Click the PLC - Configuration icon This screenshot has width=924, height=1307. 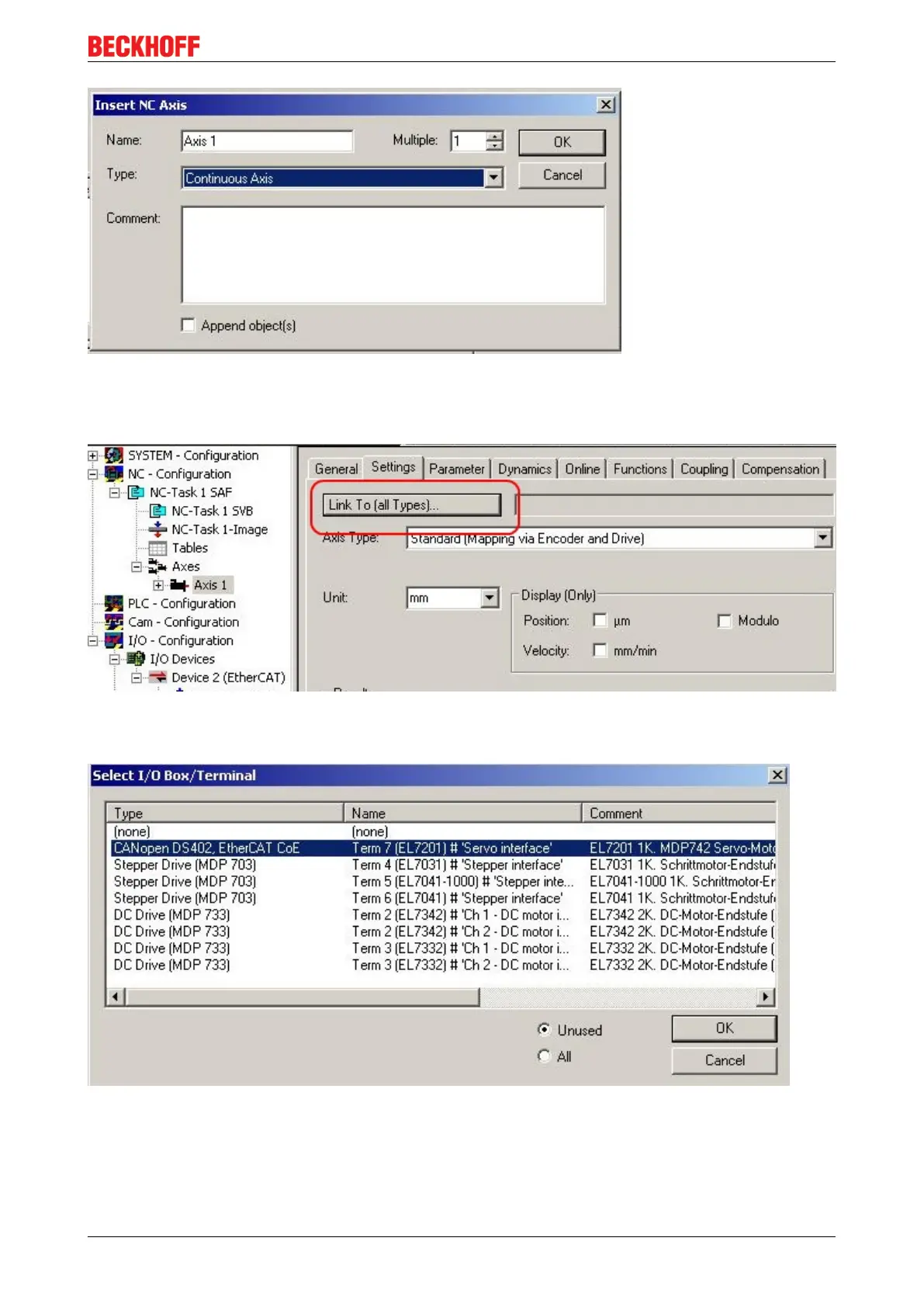pos(114,604)
